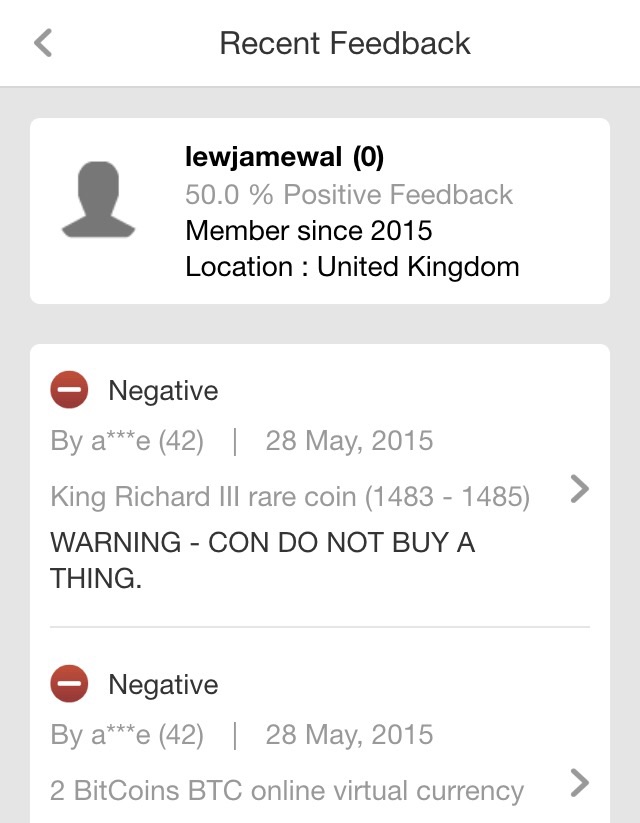Image resolution: width=640 pixels, height=823 pixels.
Task: Click red negative icon on BitCoins feedback
Action: (x=69, y=685)
